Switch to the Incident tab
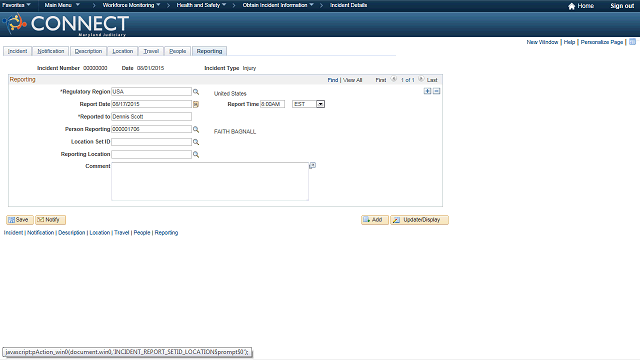The height and width of the screenshot is (360, 640). pos(18,51)
